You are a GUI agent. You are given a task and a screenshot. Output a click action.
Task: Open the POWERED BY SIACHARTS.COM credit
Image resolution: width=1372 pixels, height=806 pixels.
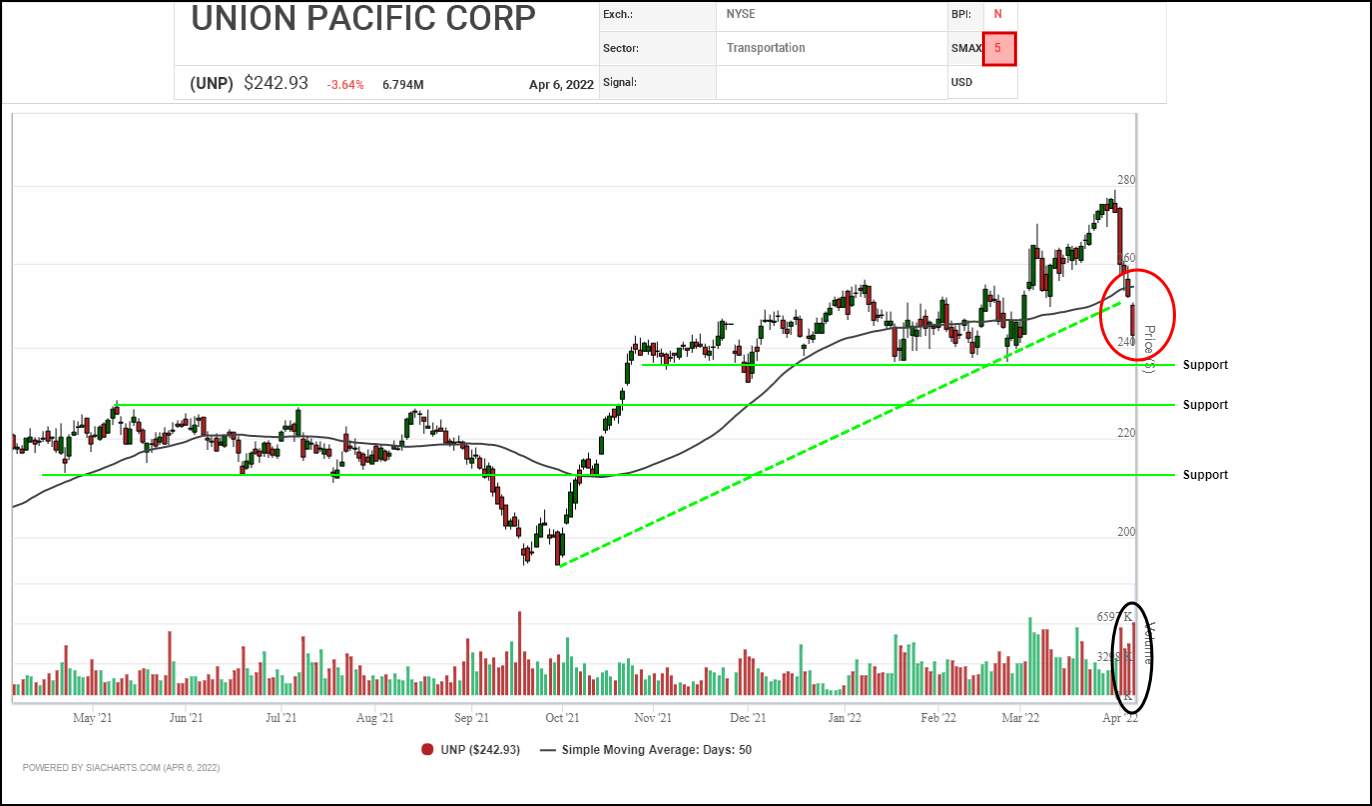tap(121, 768)
